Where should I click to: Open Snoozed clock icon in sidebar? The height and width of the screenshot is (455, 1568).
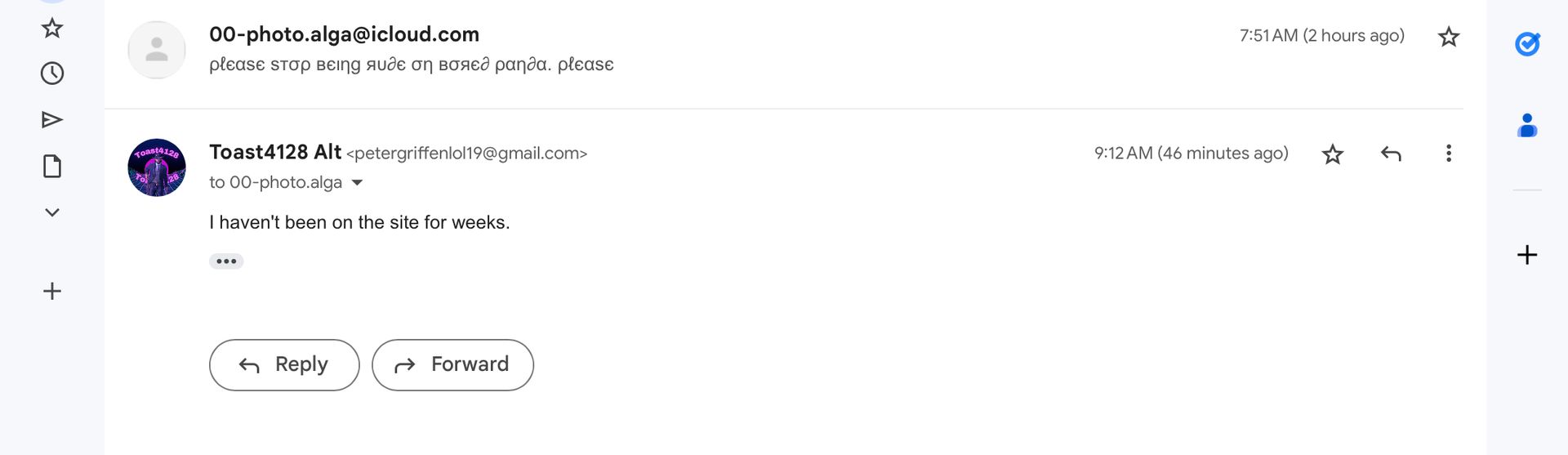click(52, 74)
